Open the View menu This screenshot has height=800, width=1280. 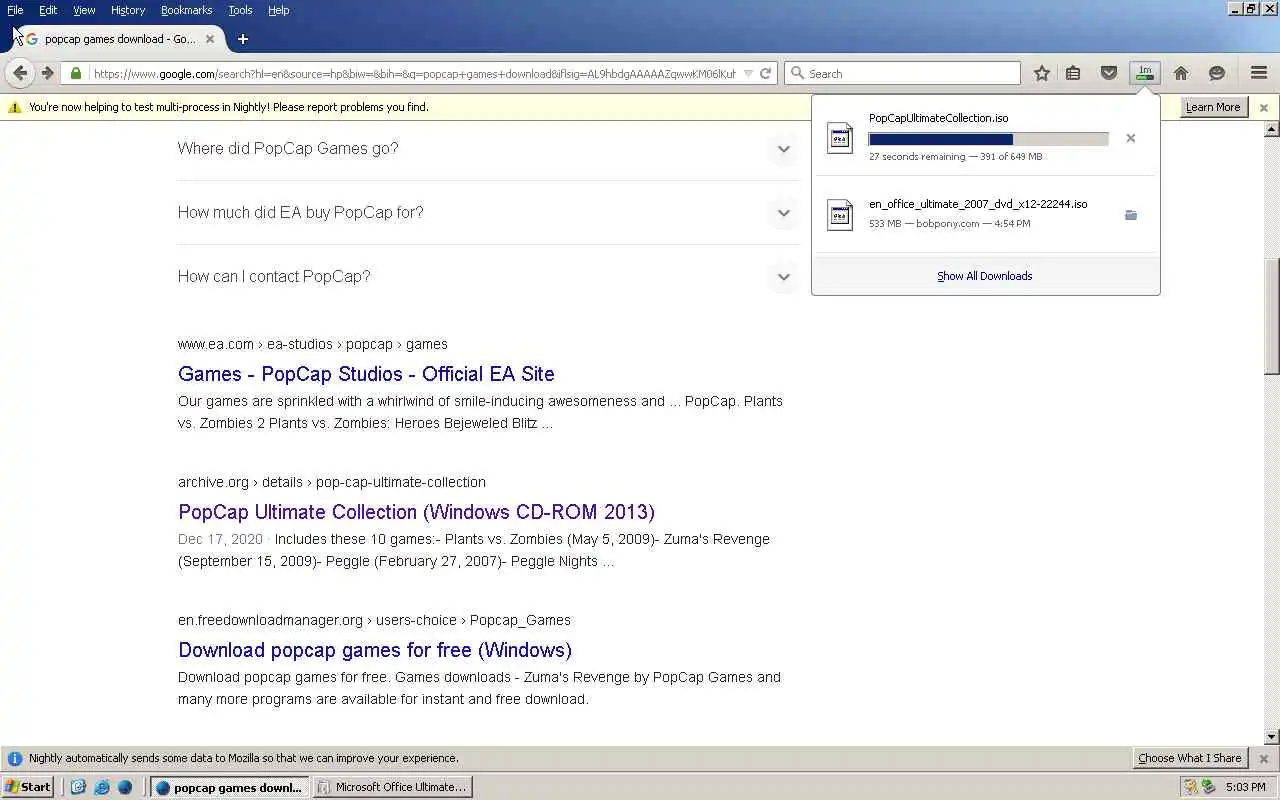pos(84,10)
